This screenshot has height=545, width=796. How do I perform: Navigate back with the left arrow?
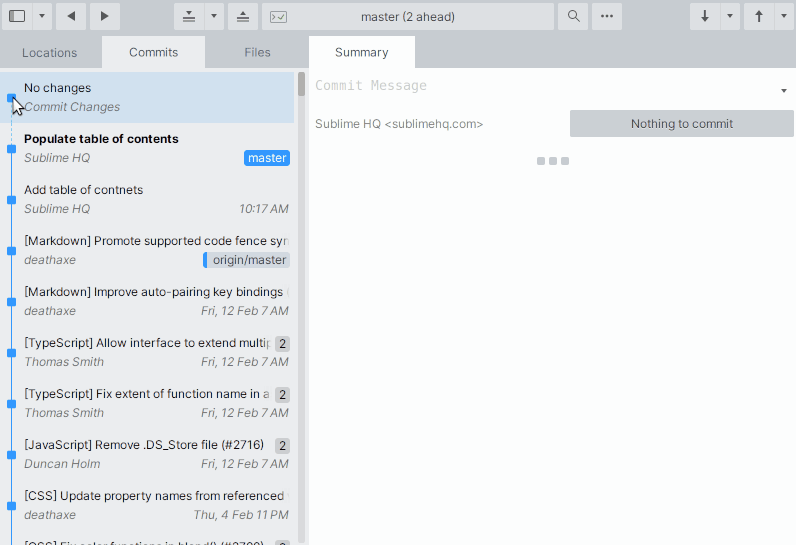click(x=71, y=16)
